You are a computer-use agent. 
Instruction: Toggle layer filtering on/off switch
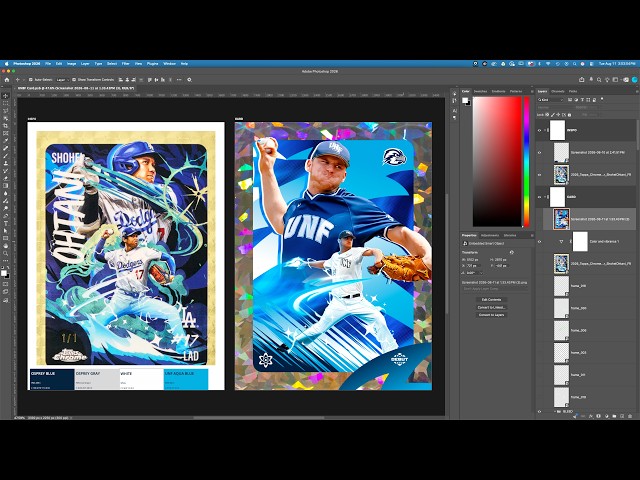(602, 99)
